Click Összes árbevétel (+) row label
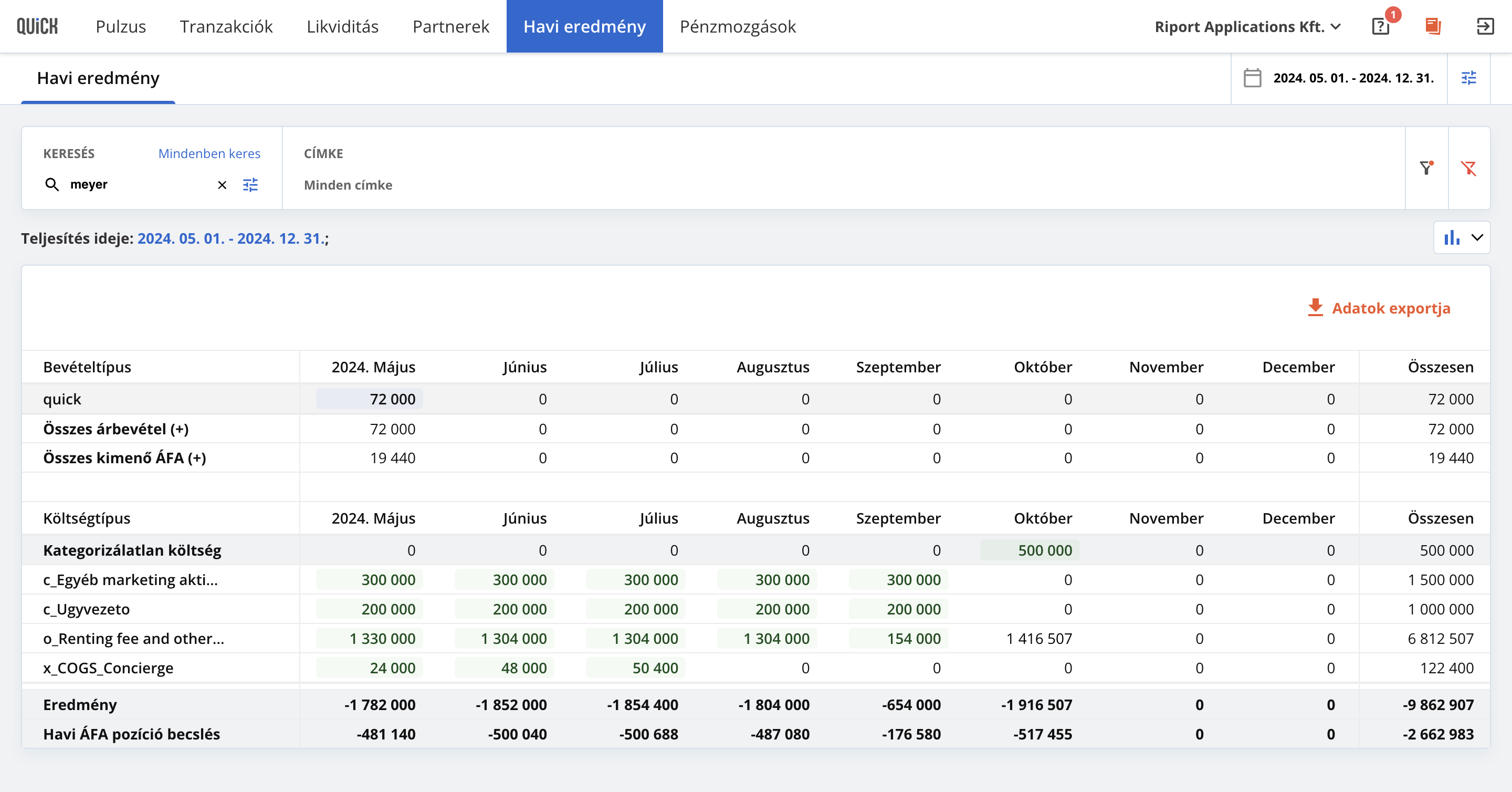The image size is (1512, 792). tap(115, 429)
